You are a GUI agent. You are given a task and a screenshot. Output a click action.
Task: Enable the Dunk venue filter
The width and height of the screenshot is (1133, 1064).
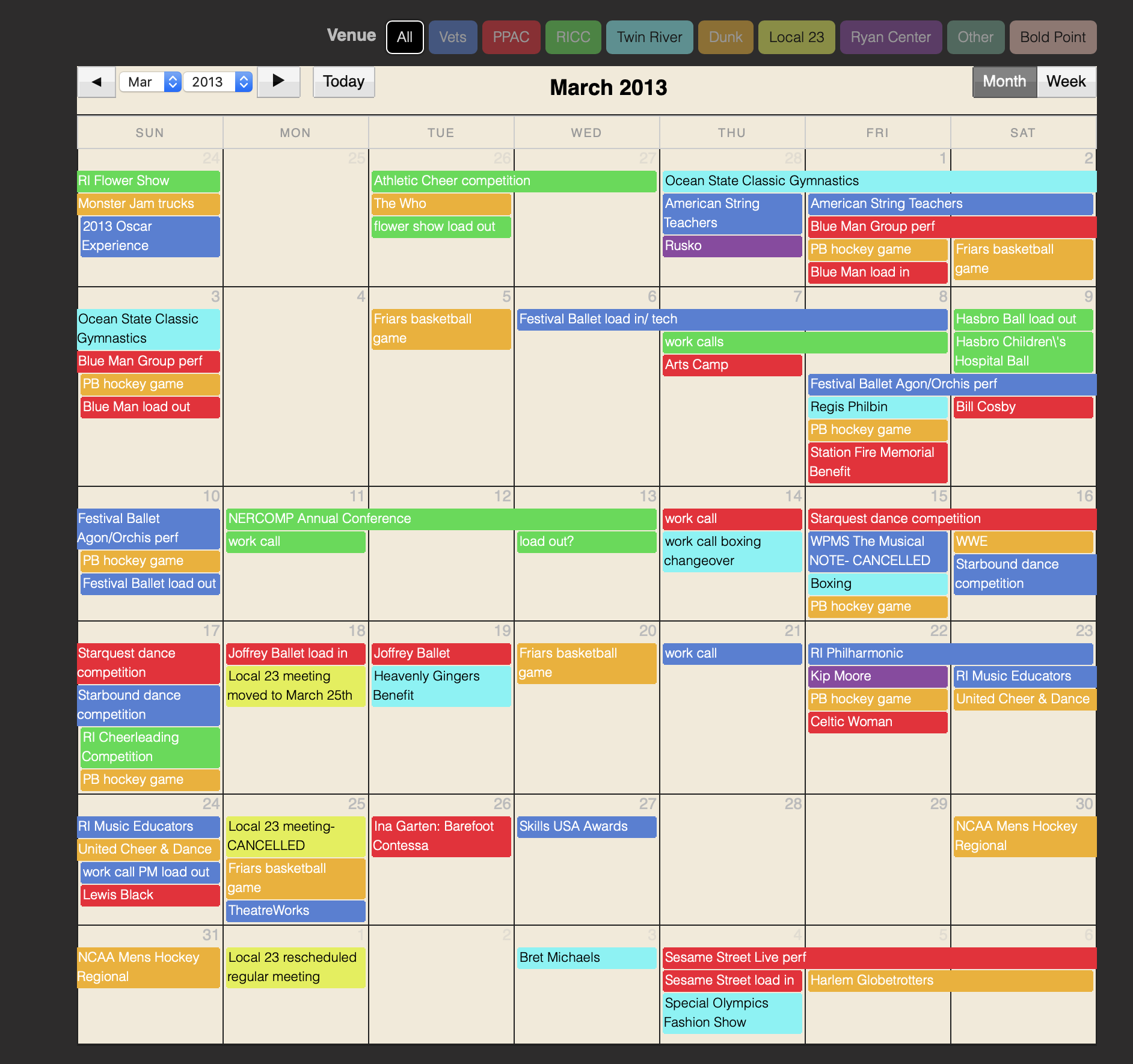click(x=725, y=37)
